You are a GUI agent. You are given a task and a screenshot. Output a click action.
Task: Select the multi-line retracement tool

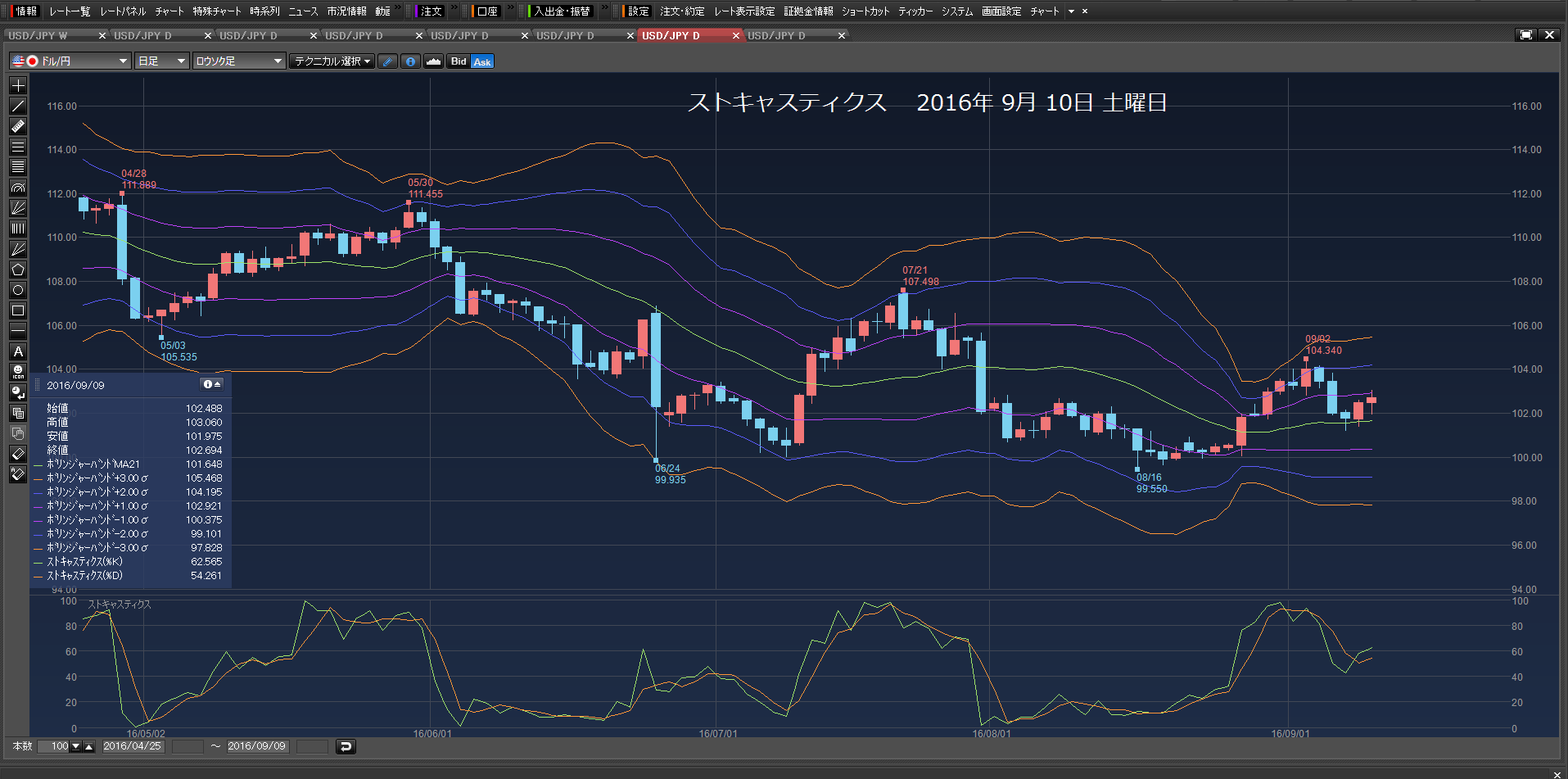coord(18,167)
